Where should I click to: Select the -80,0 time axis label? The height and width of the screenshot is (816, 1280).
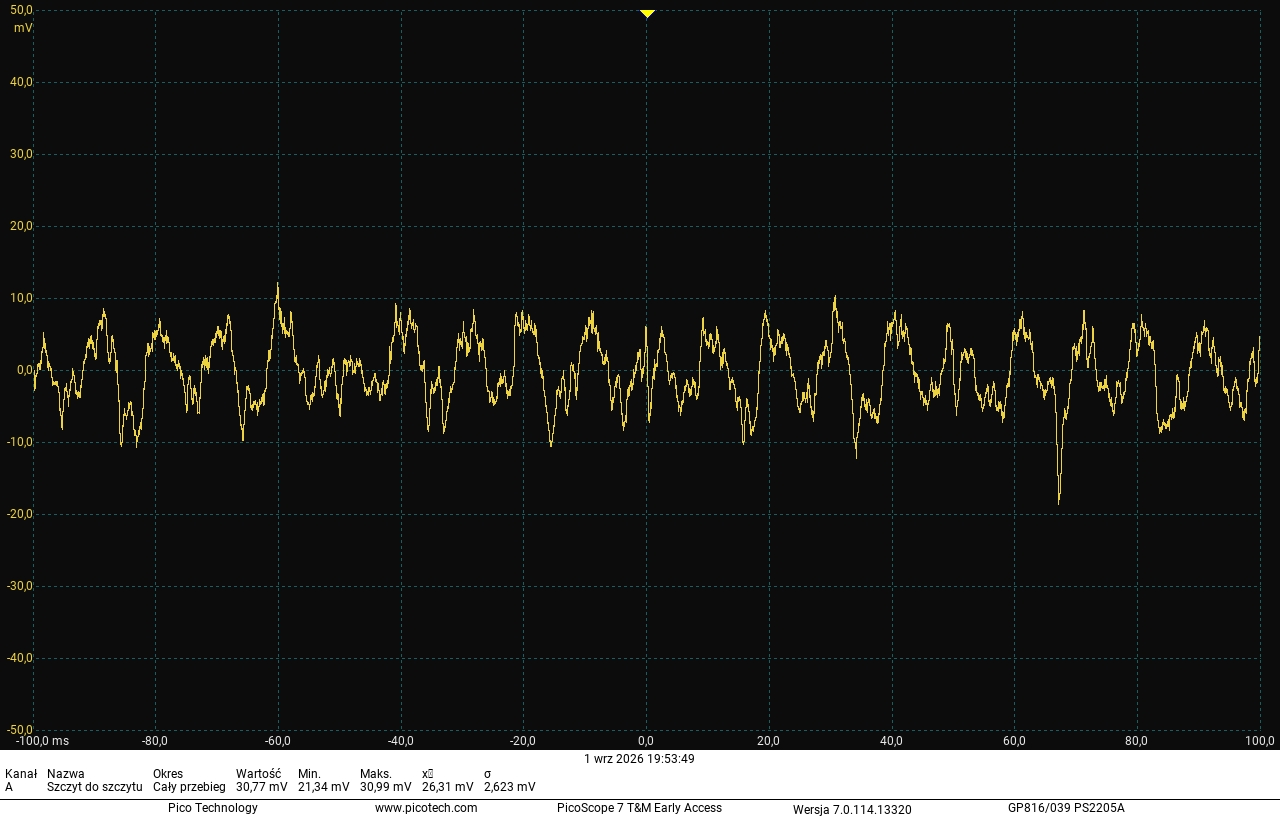155,741
